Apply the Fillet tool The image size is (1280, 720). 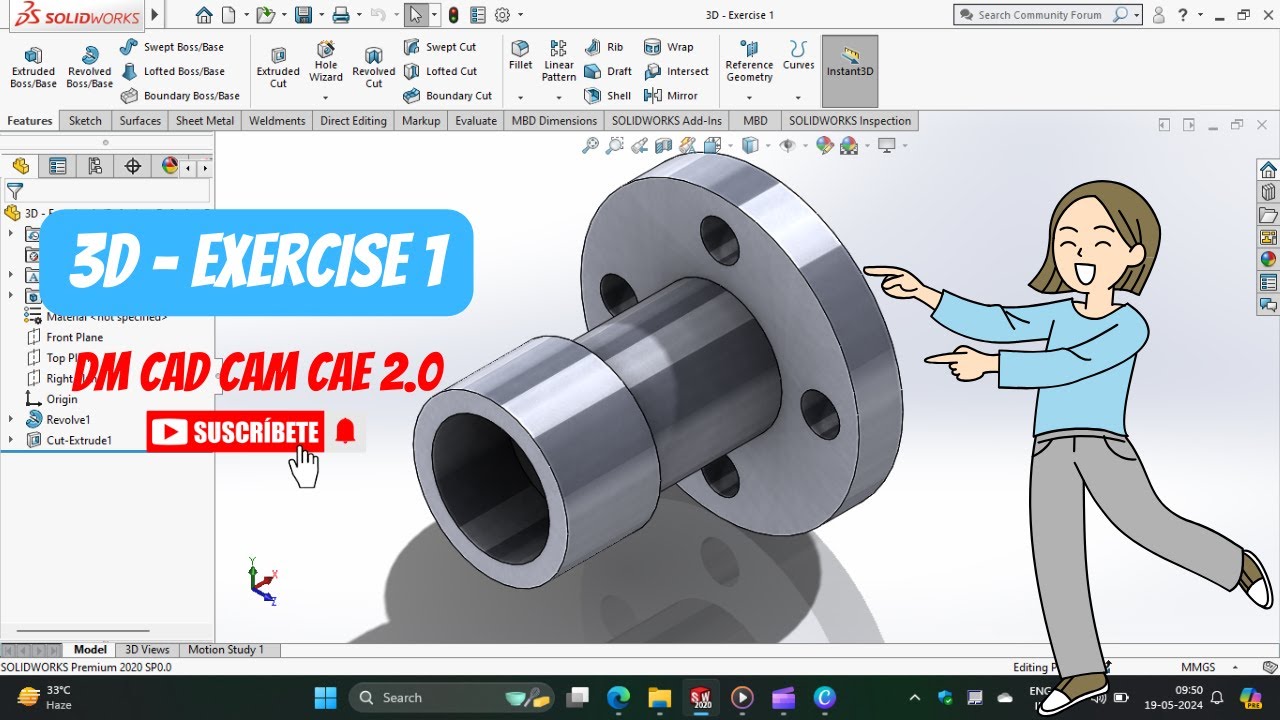point(520,56)
